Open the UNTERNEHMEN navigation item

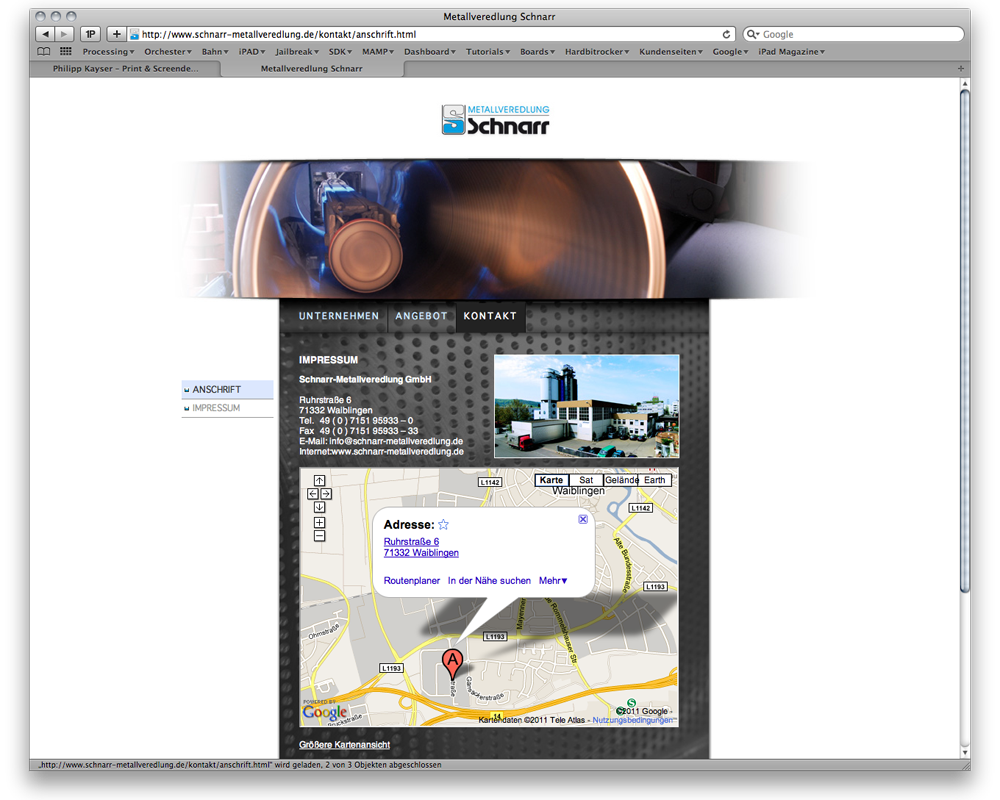[x=339, y=316]
